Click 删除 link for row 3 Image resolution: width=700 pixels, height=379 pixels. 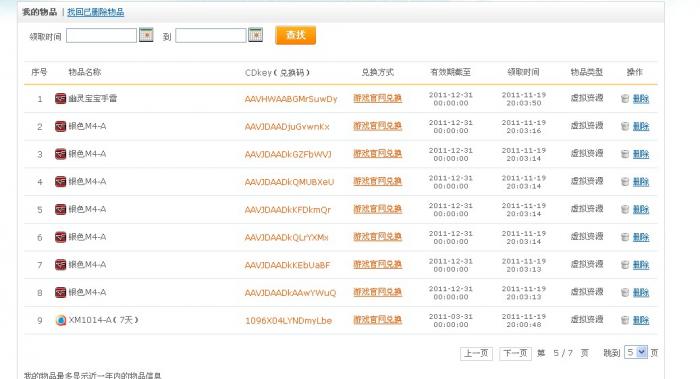click(641, 154)
